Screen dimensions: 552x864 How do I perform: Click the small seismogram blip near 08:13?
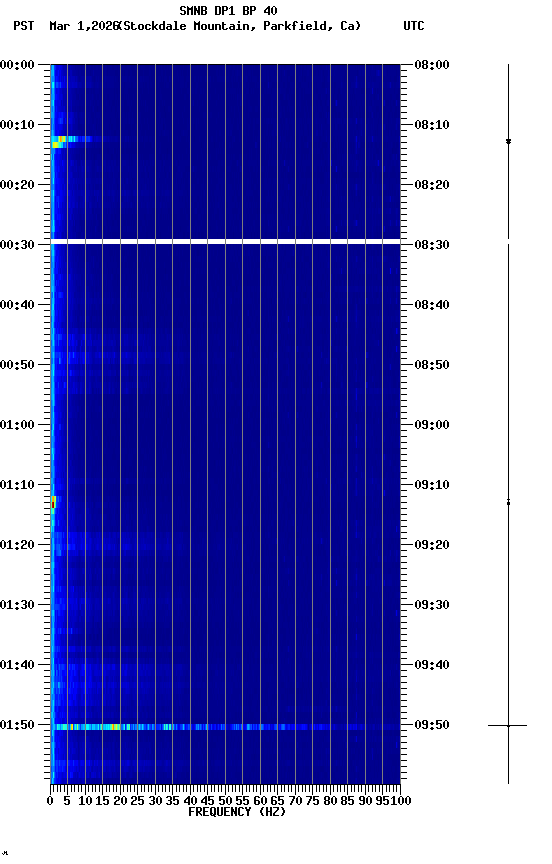click(x=508, y=142)
